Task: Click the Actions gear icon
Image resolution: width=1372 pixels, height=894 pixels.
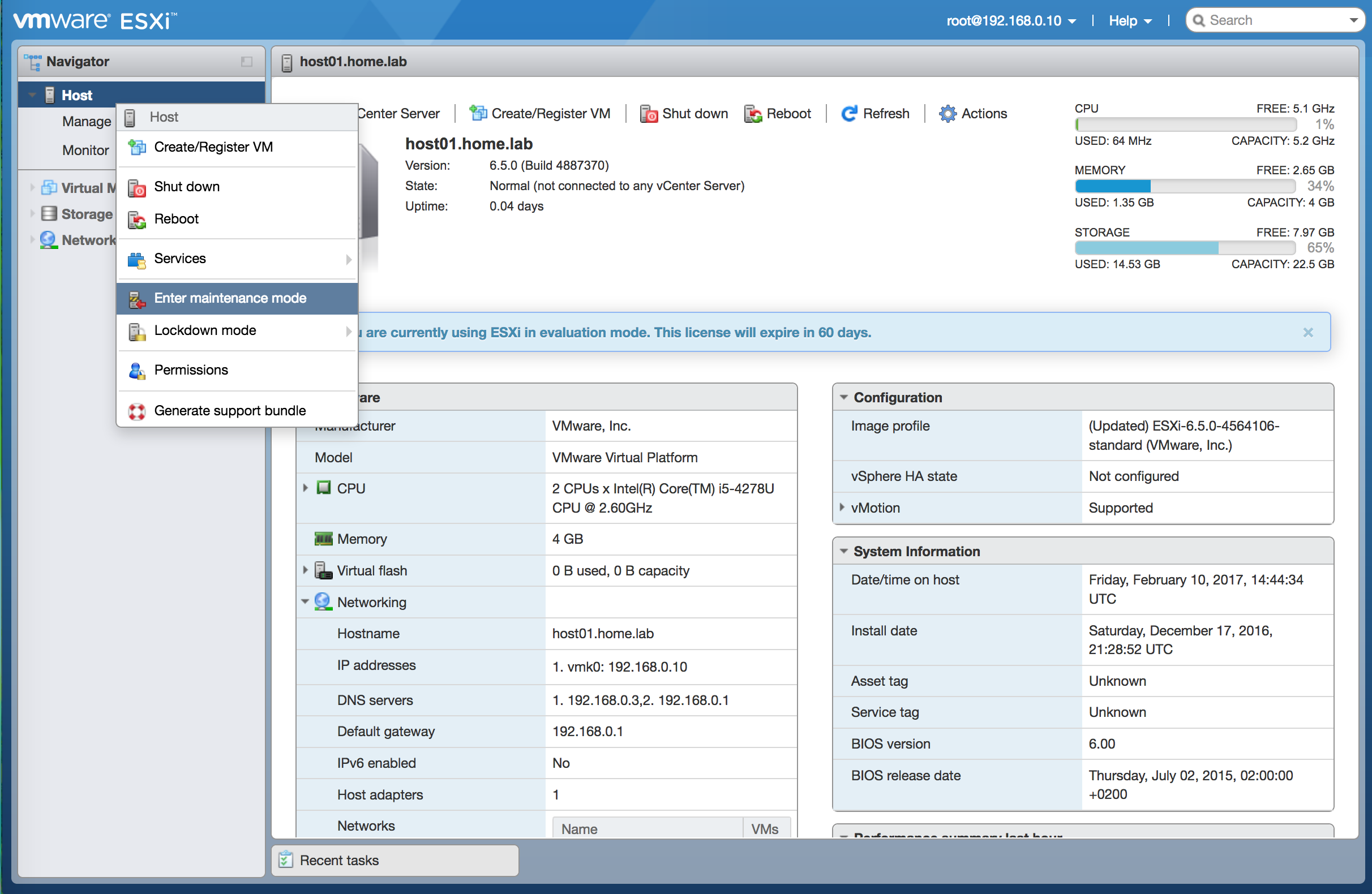Action: pos(947,114)
